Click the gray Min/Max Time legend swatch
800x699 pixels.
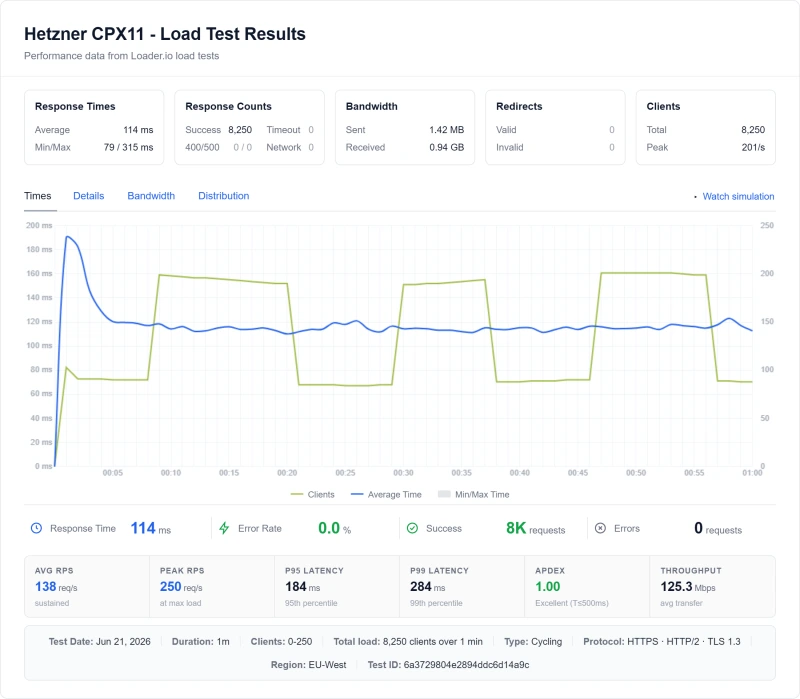click(x=444, y=494)
